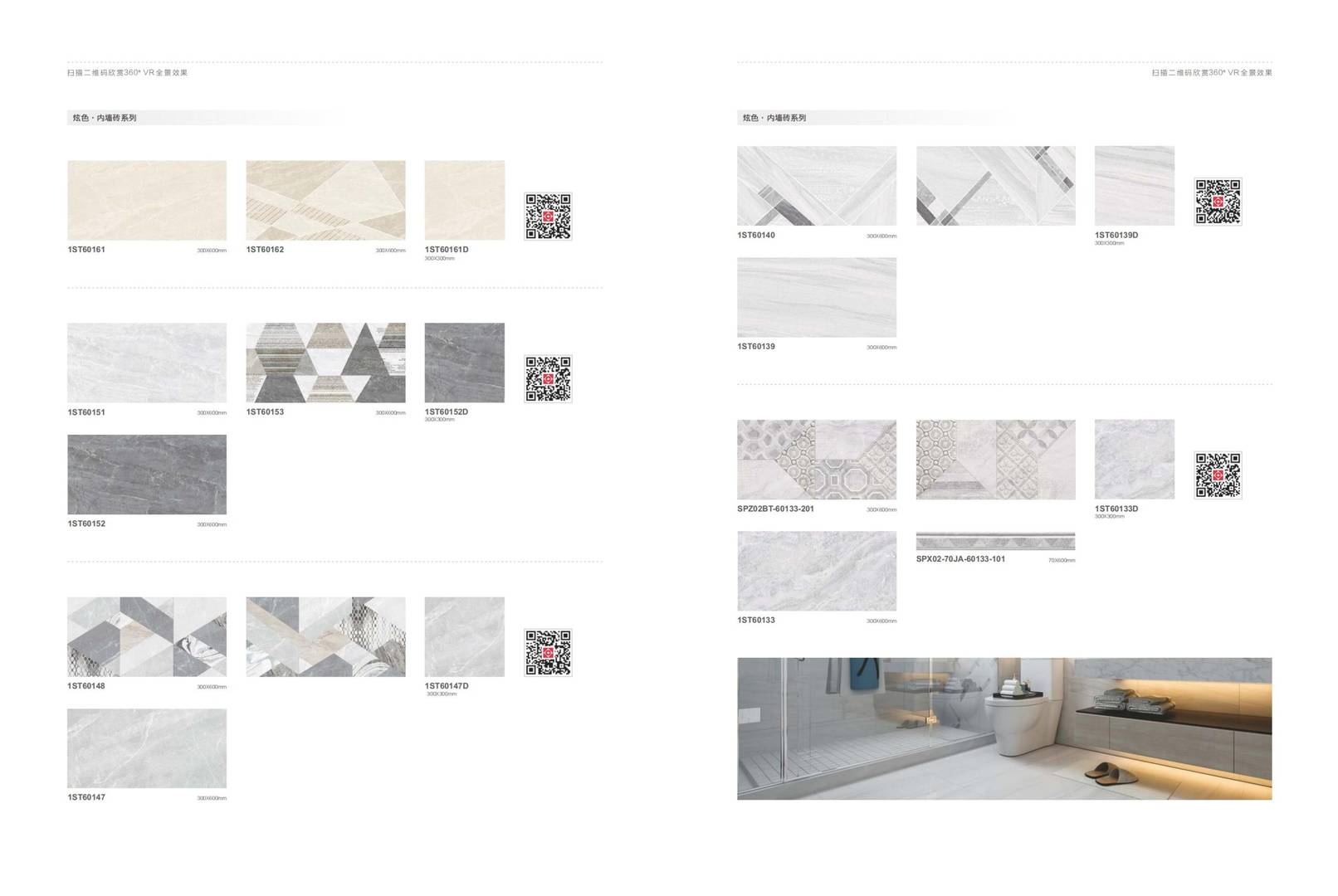Open the geometric beige 1ST60162 tile image
This screenshot has width=1338, height=896.
[x=325, y=200]
